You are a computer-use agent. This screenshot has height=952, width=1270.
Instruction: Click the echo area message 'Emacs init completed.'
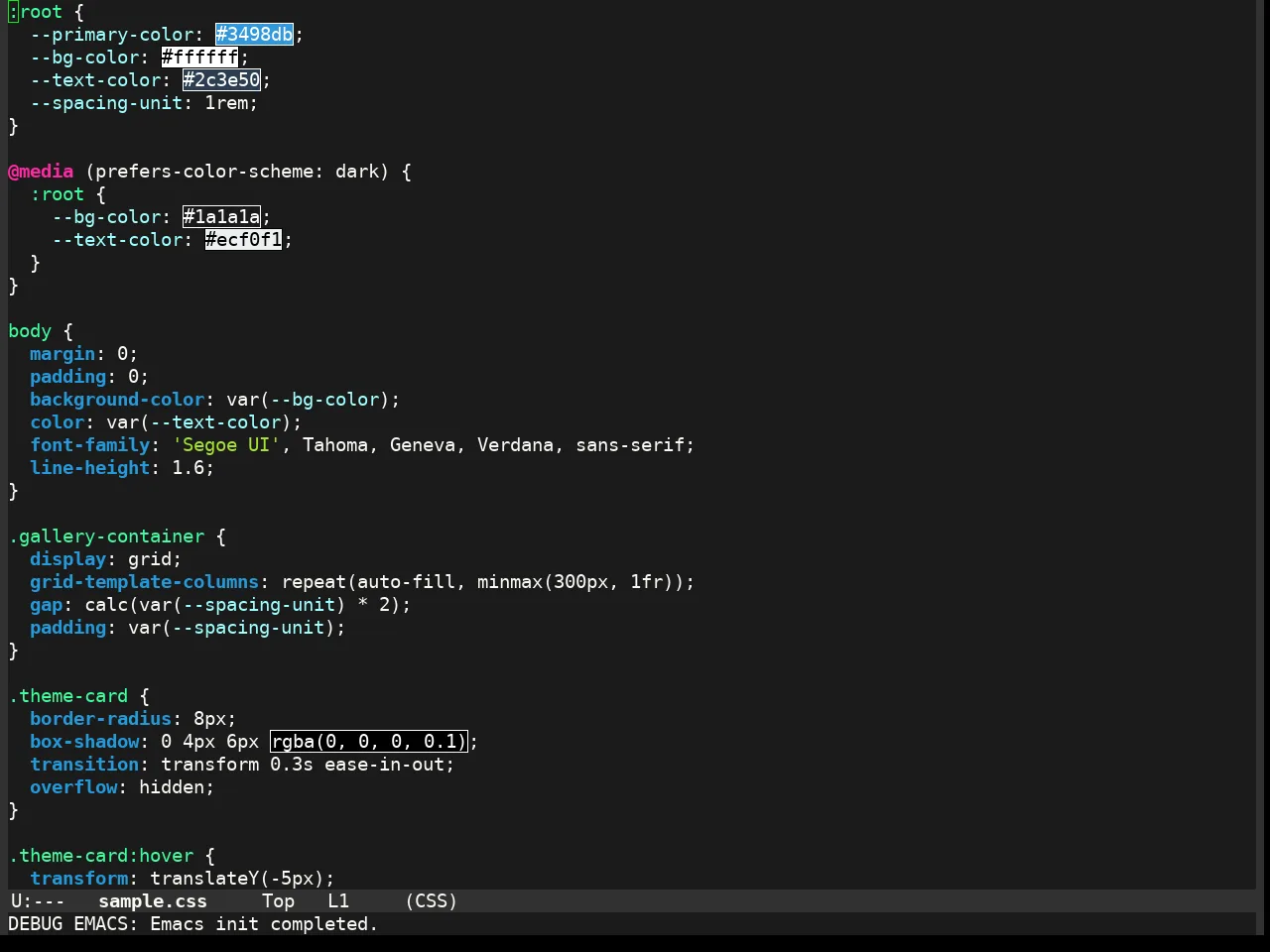coord(264,924)
